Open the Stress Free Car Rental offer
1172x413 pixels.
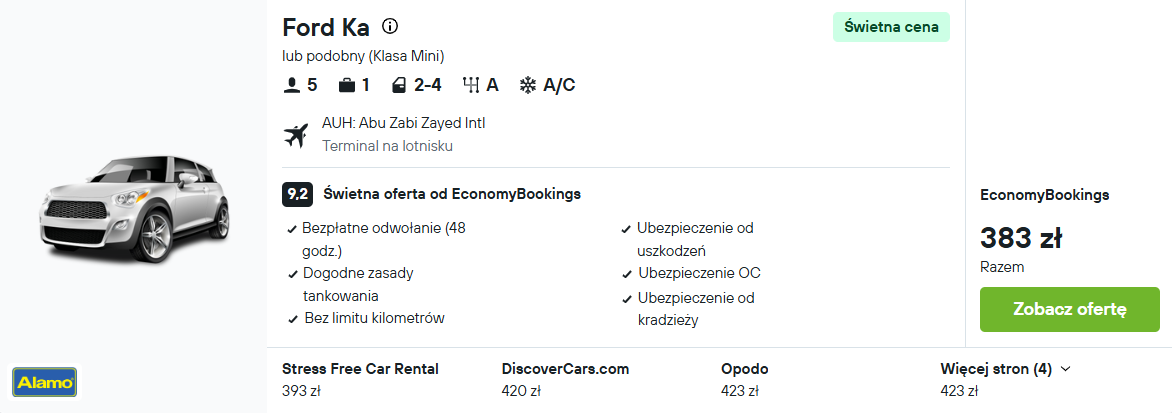[360, 379]
